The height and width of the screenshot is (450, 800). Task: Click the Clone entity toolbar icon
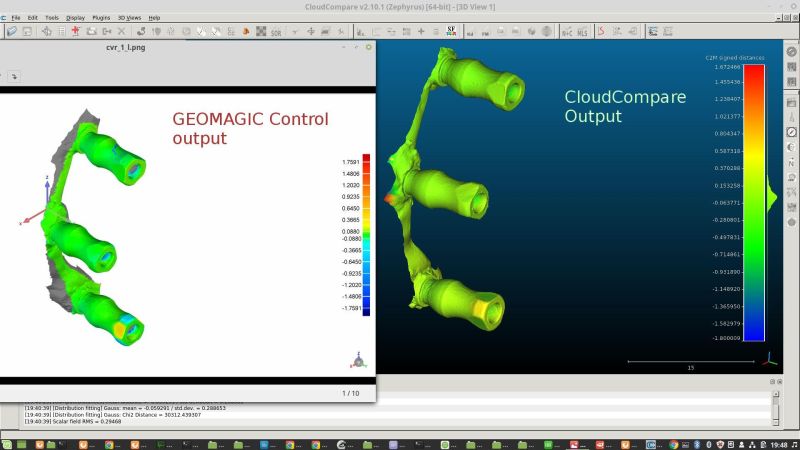(x=91, y=32)
